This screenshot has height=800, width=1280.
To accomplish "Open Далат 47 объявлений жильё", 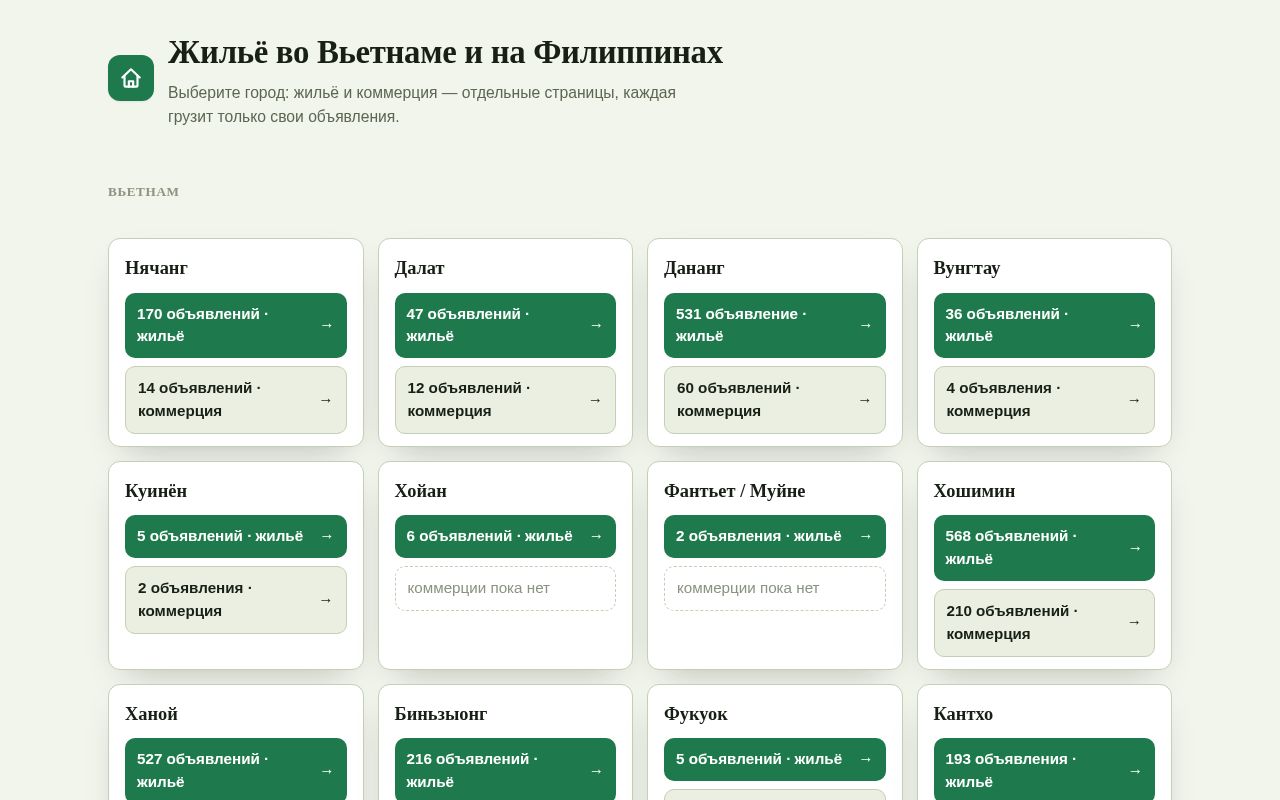I will tap(505, 325).
